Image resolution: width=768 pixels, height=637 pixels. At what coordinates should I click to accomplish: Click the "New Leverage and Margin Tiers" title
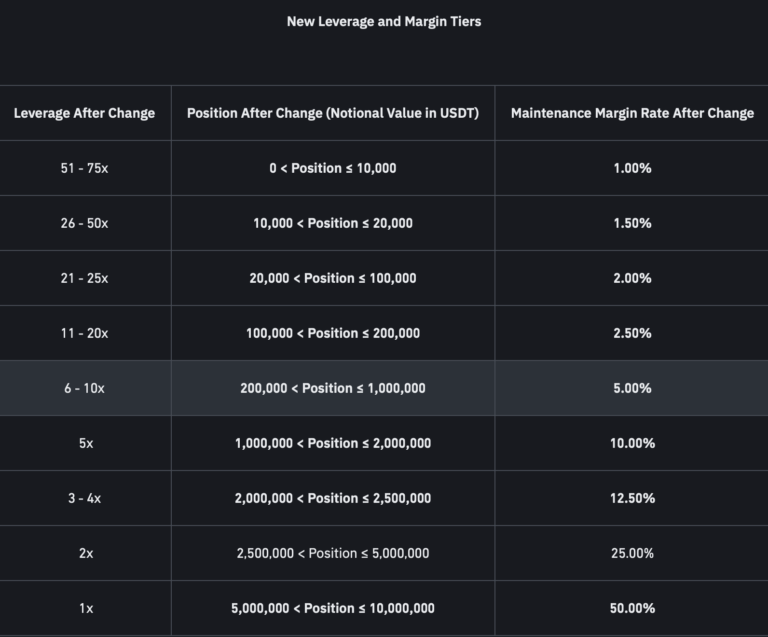384,21
